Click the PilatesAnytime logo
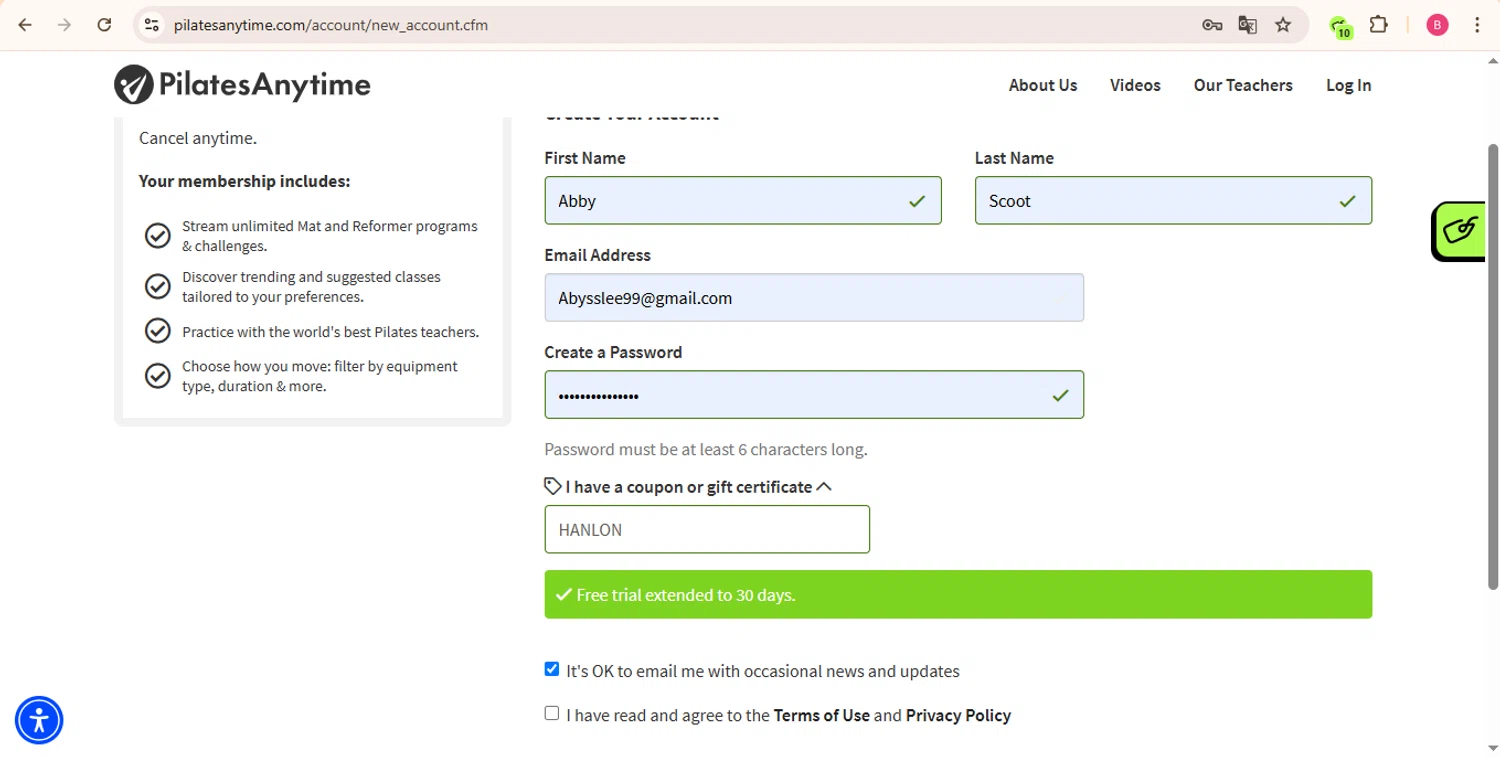The width and height of the screenshot is (1500, 758). click(x=242, y=85)
